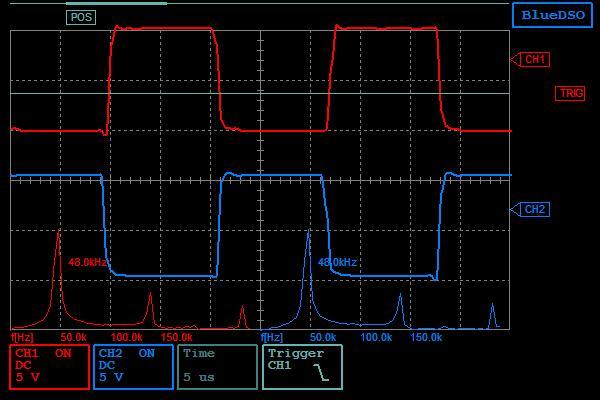Toggle trigger falling edge icon
This screenshot has width=600, height=400.
point(321,372)
